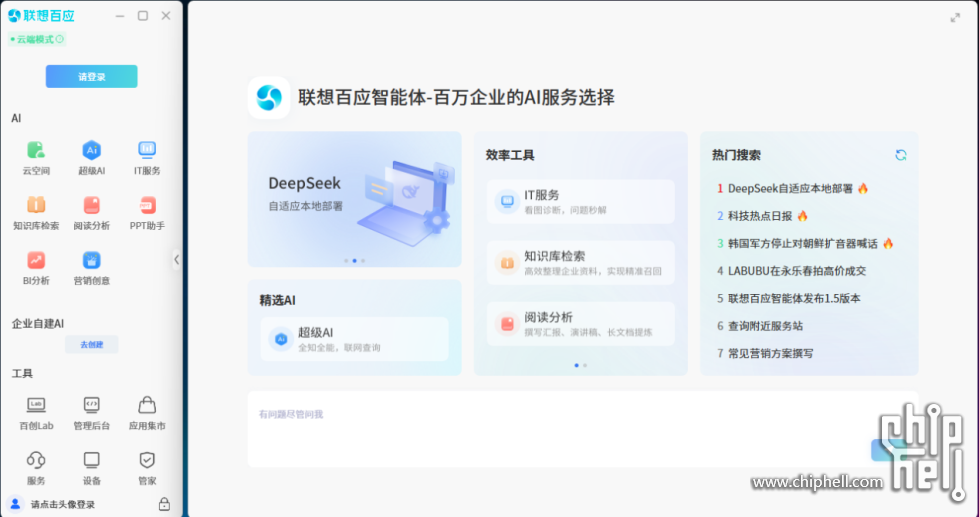This screenshot has width=979, height=517.
Task: Open the DeepSeek 自适应本地部署 banner
Action: tap(355, 199)
